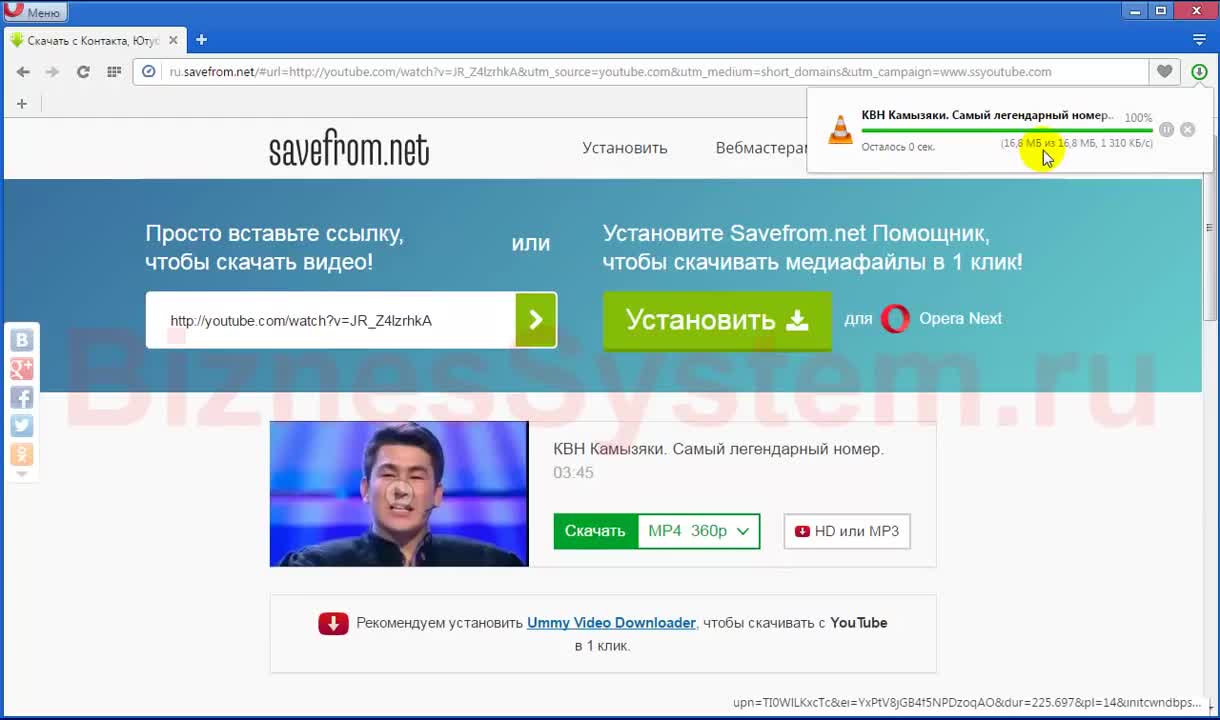
Task: Open the Ummy Video Downloader link
Action: click(x=611, y=622)
